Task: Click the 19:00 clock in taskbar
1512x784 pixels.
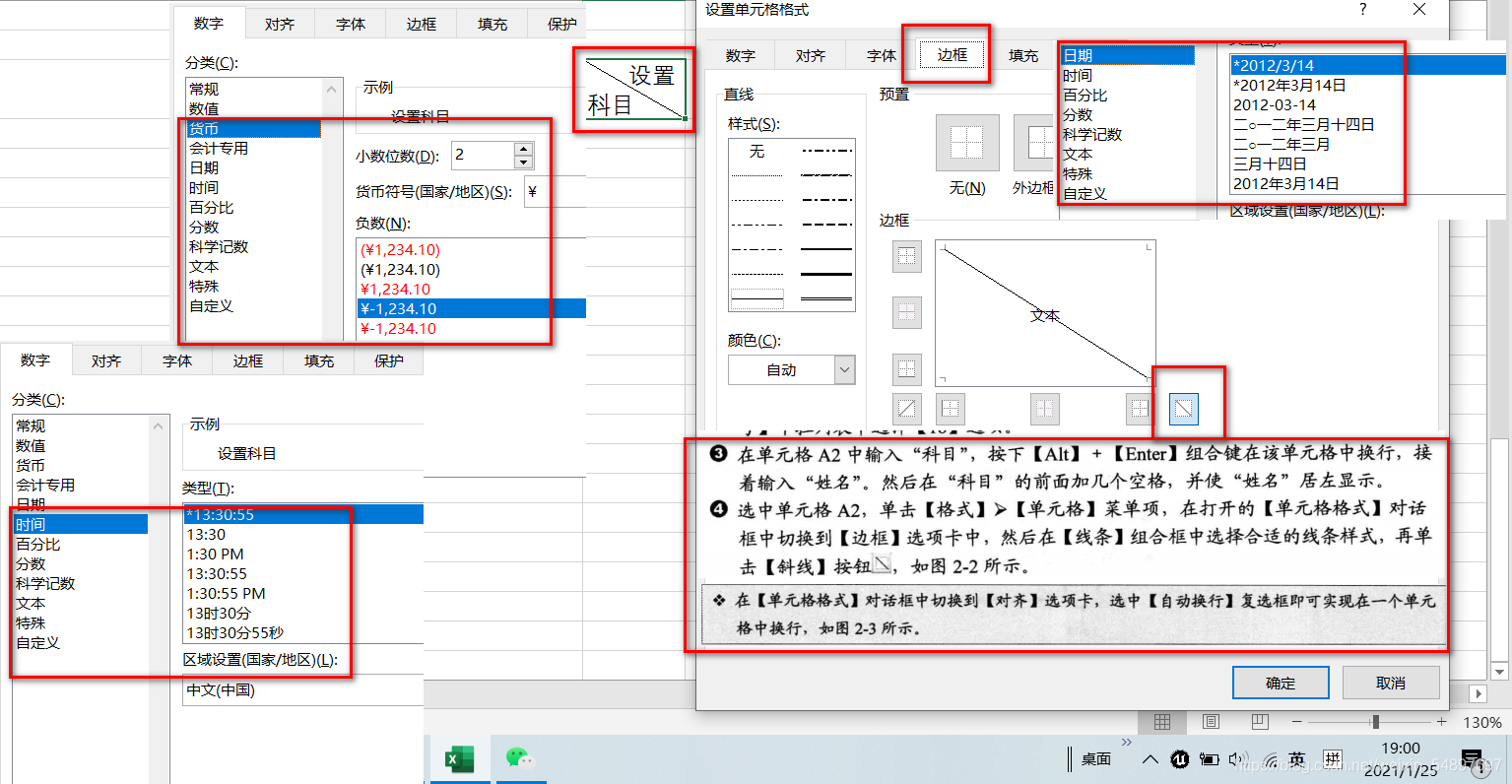Action: [1401, 749]
